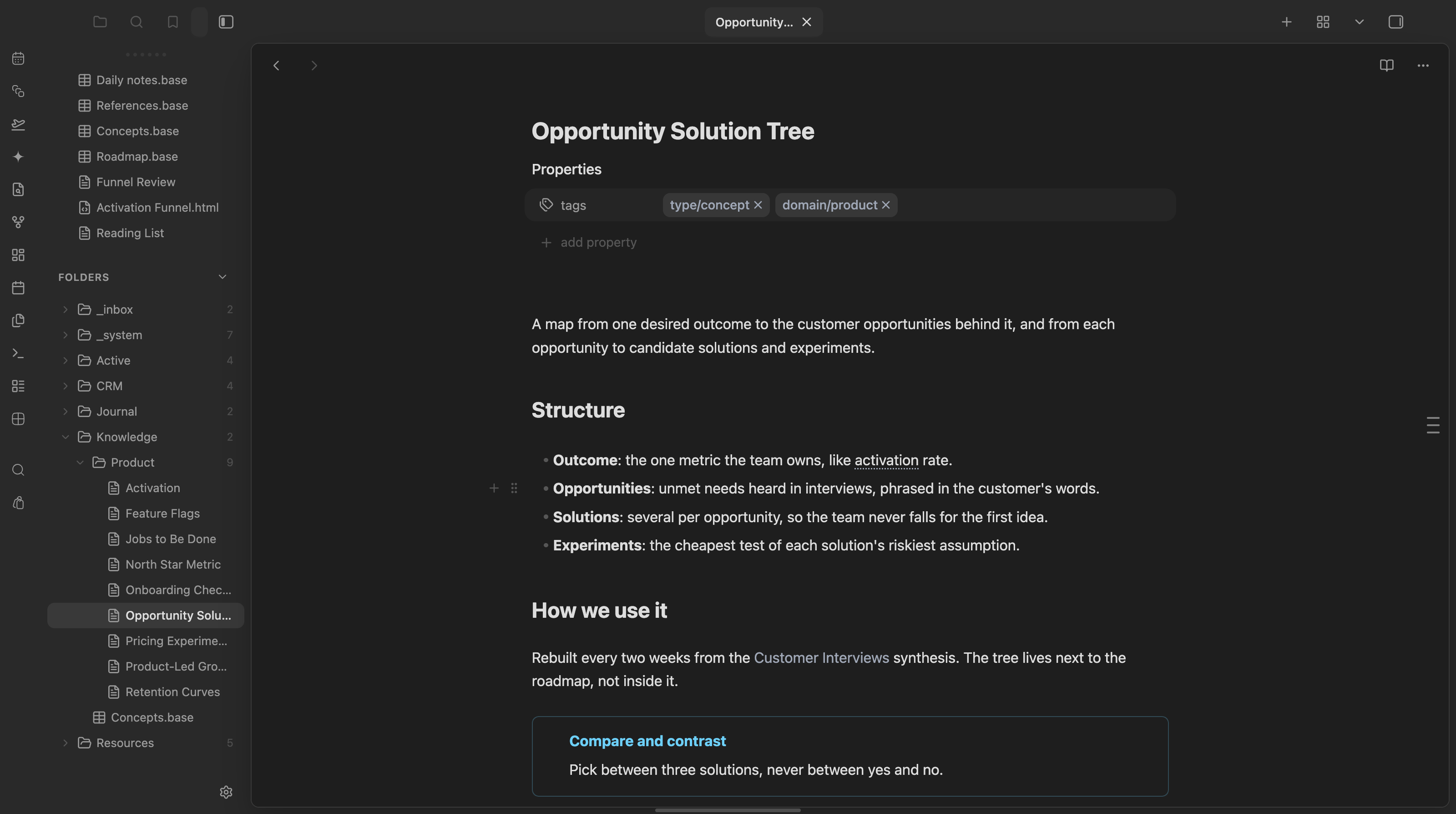Screen dimensions: 1456x814
Task: Open the sparkle star ribbon icon
Action: click(18, 157)
